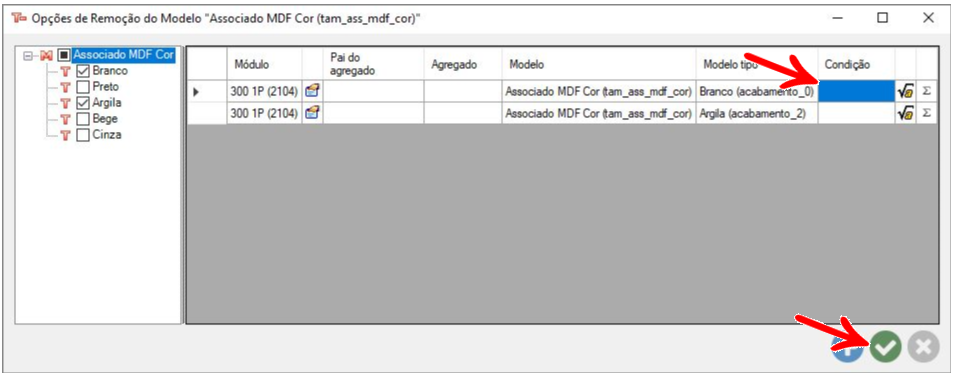Screen dimensions: 954x377
Task: Open formula editor icon in Argila row
Action: click(905, 113)
